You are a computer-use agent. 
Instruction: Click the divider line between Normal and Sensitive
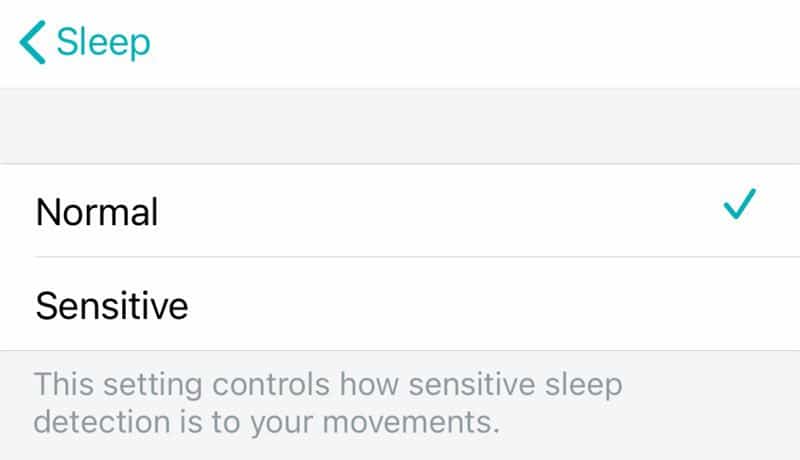[x=400, y=257]
